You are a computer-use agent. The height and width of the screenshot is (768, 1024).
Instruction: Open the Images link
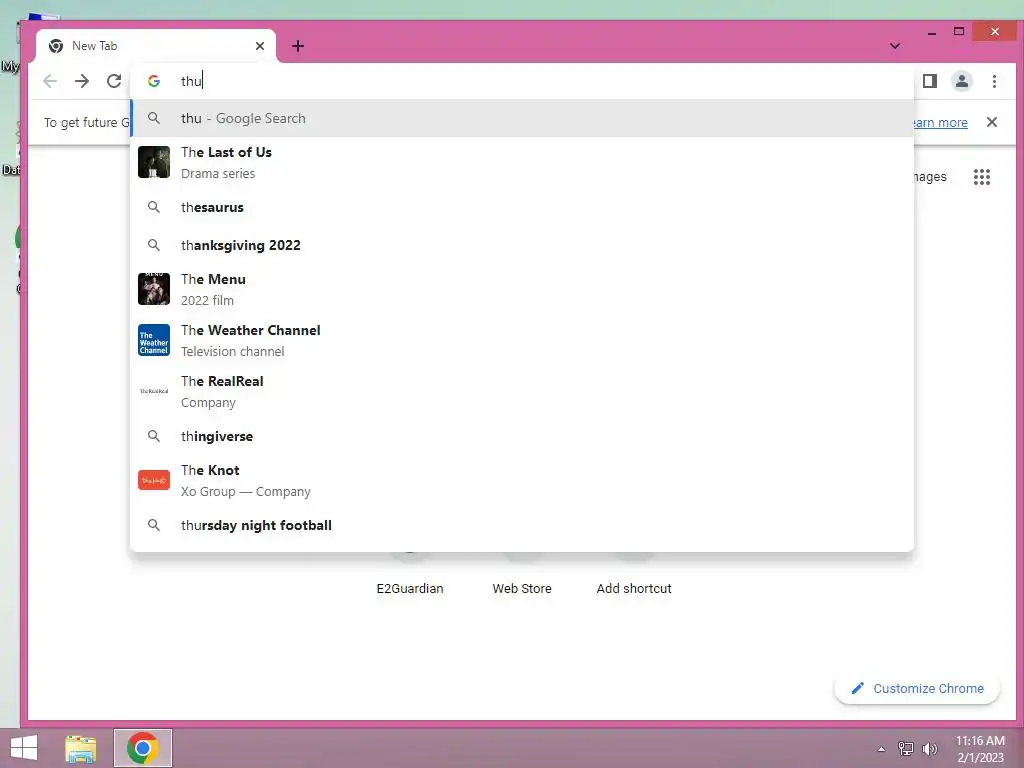pos(930,176)
